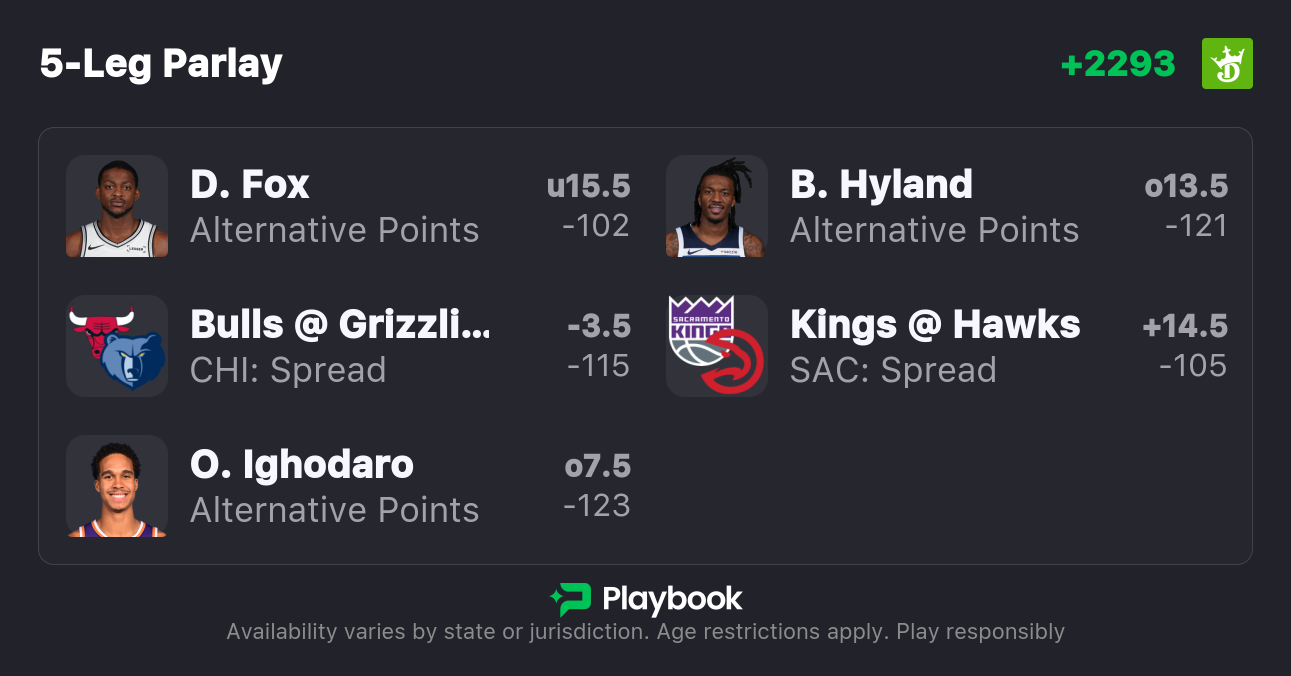1291x676 pixels.
Task: Click the DraftKings logo icon
Action: 1226,64
